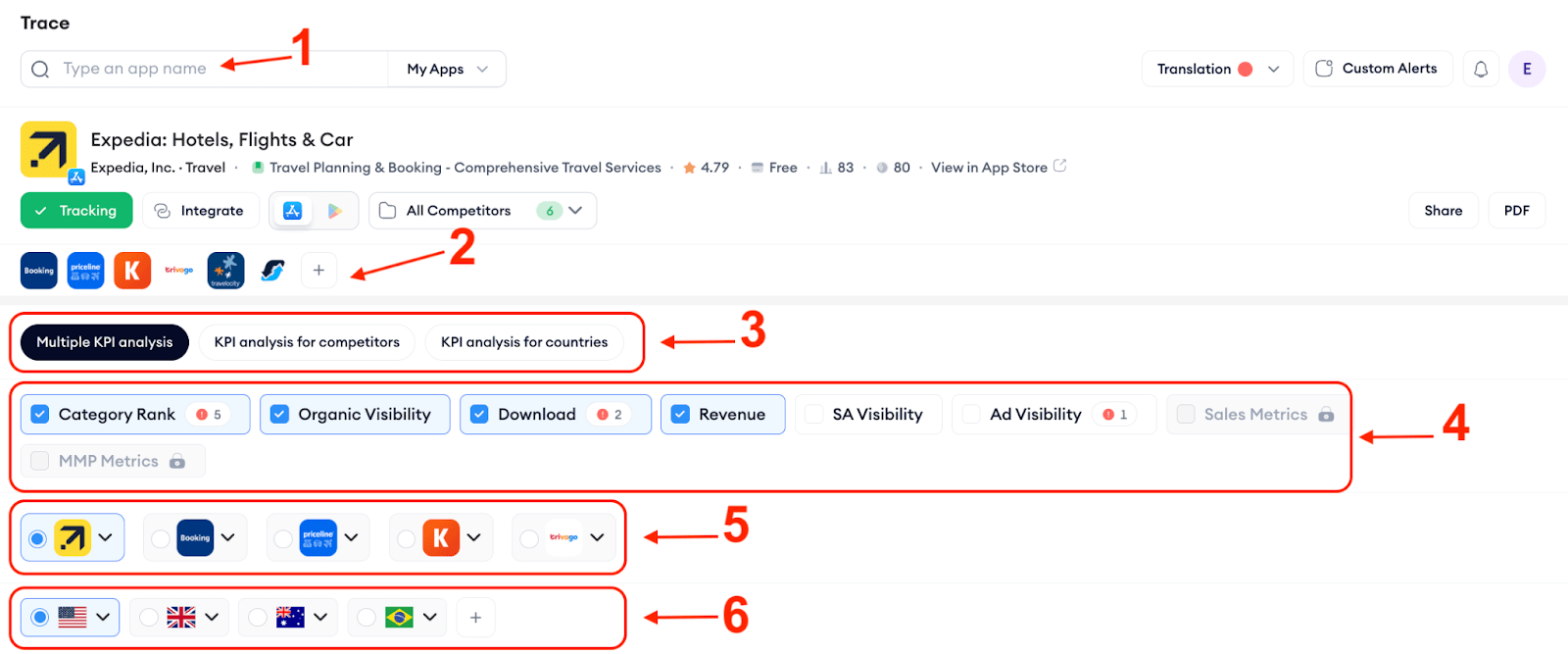This screenshot has width=1568, height=654.
Task: Expand the Priceline app chevron
Action: tap(351, 538)
